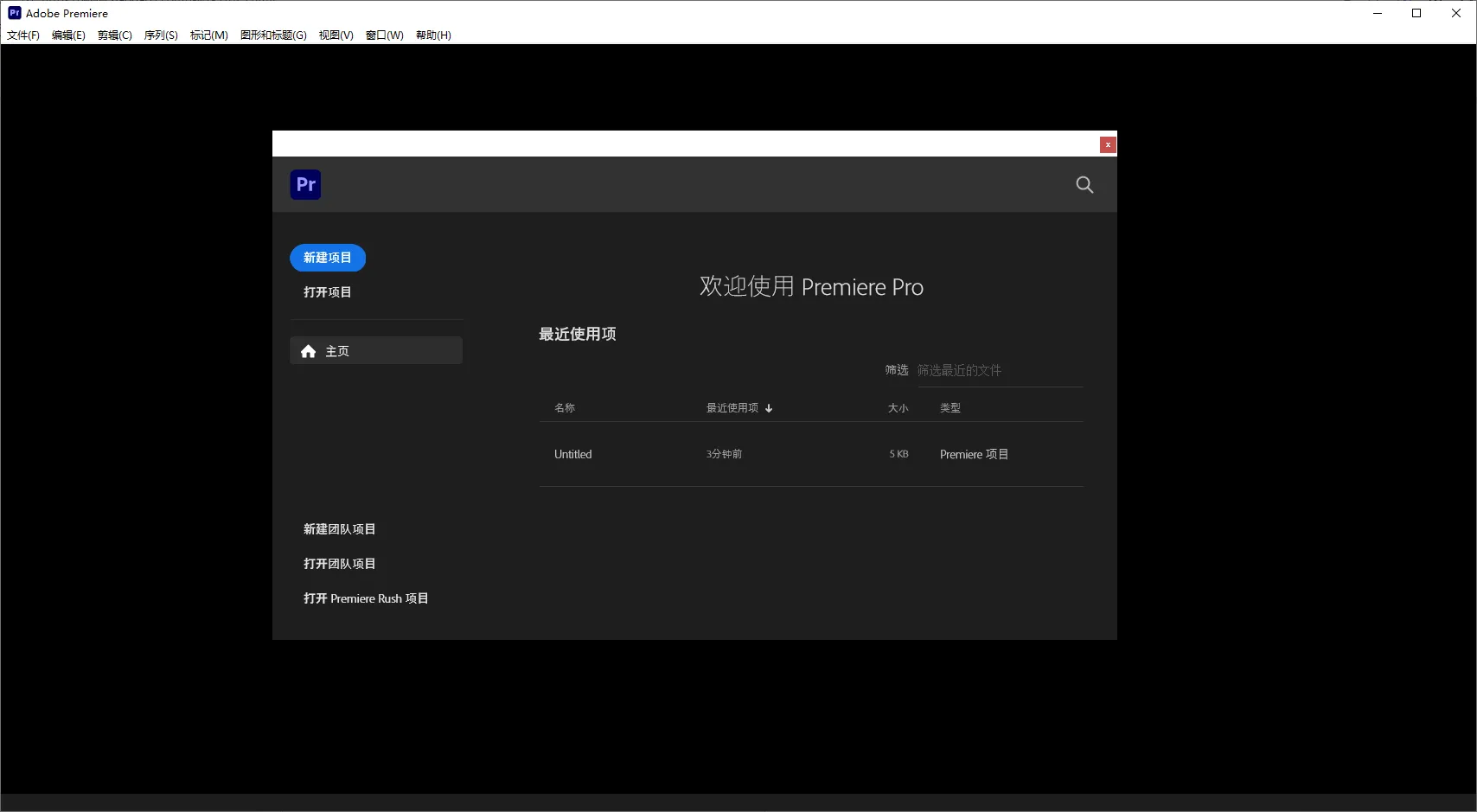Open the Untitled recent project
This screenshot has width=1477, height=812.
(x=572, y=453)
